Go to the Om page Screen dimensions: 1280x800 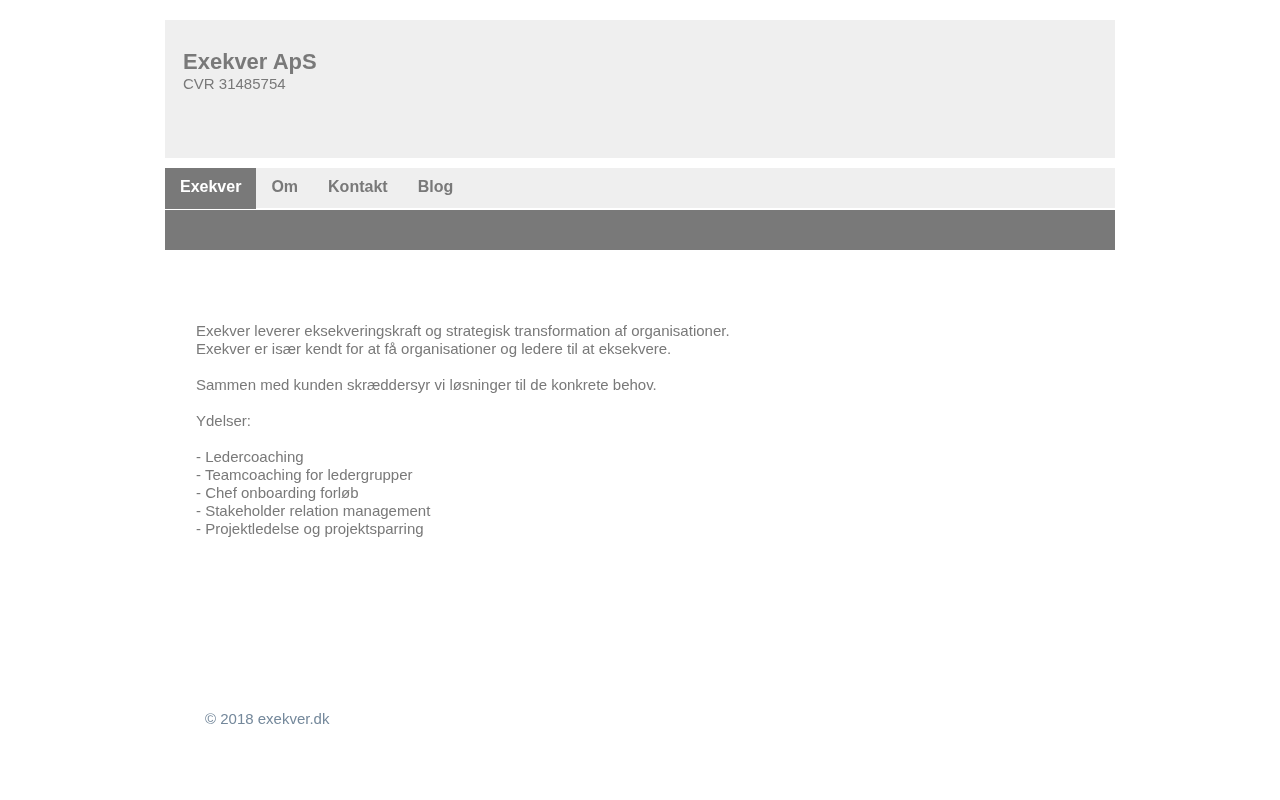tap(284, 187)
